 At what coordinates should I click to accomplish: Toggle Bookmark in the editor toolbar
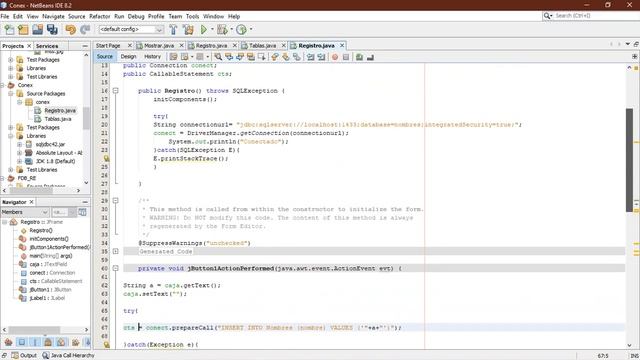297,57
